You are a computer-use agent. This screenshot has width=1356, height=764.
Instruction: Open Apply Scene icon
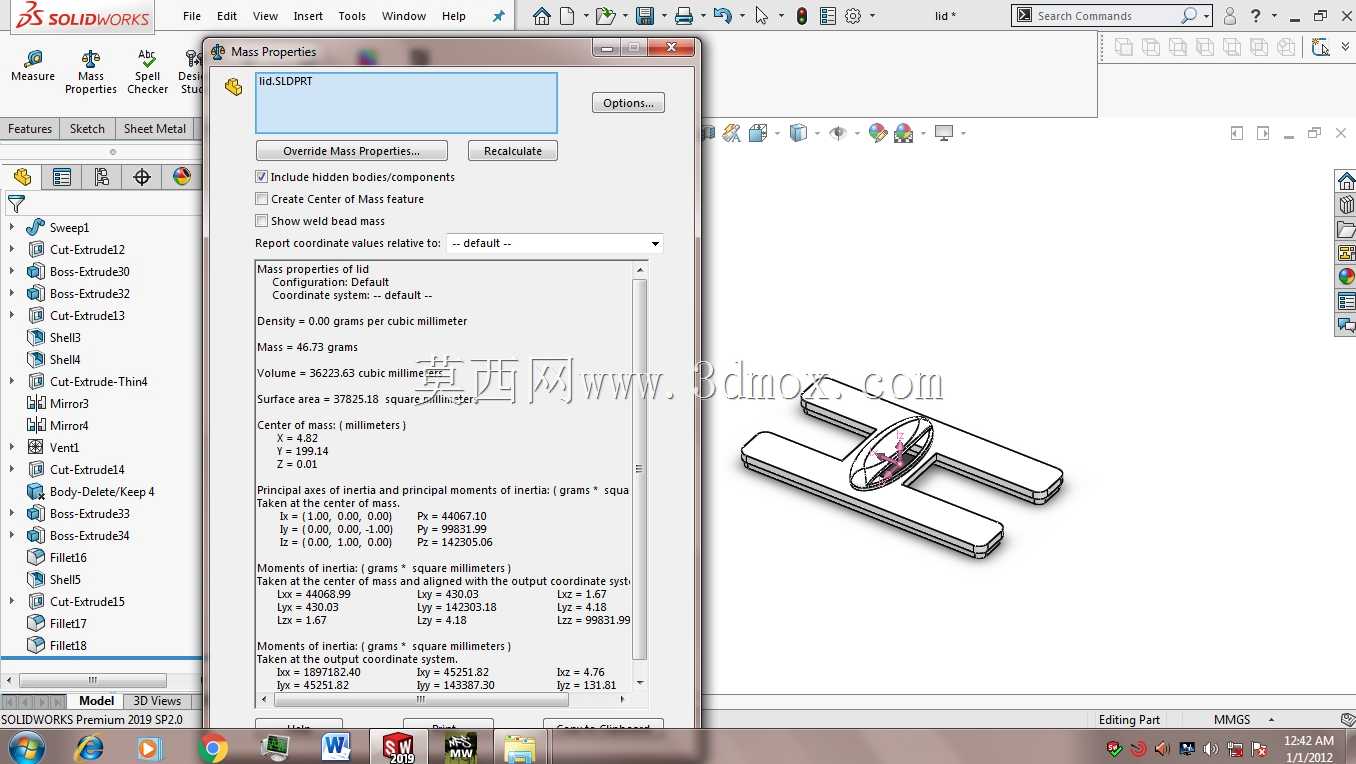click(904, 133)
